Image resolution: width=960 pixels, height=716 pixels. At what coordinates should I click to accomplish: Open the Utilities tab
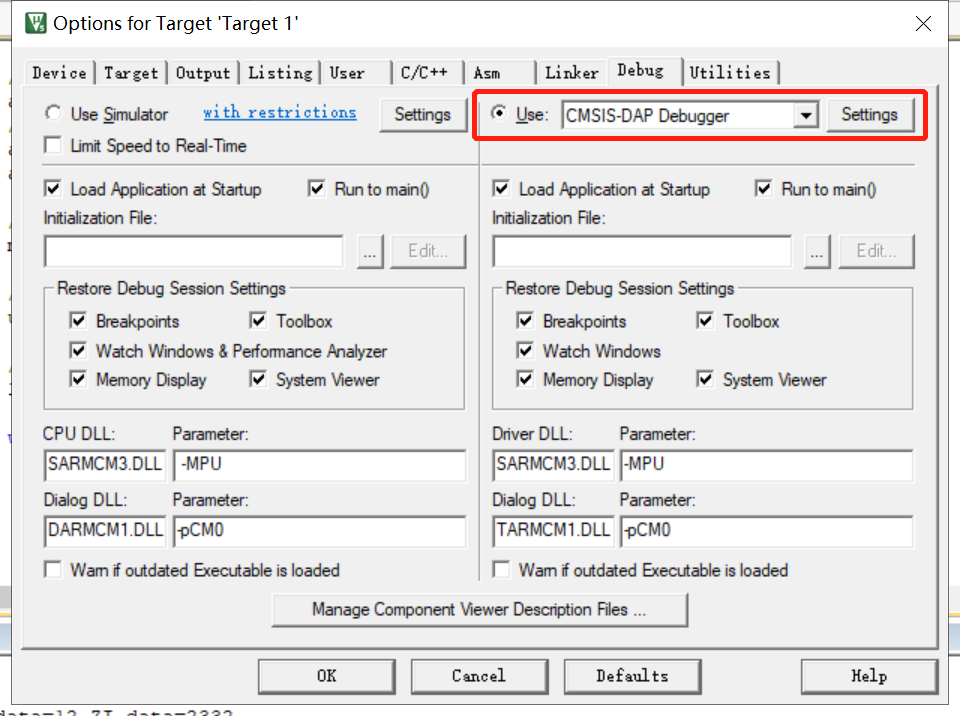[730, 73]
